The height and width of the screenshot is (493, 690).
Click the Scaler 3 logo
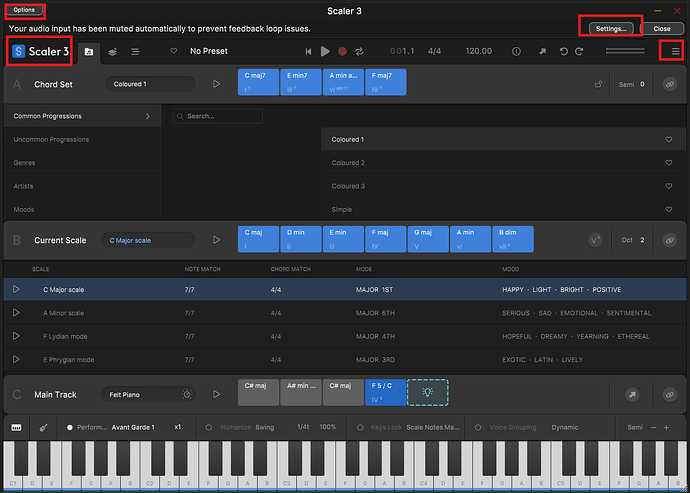[x=41, y=52]
